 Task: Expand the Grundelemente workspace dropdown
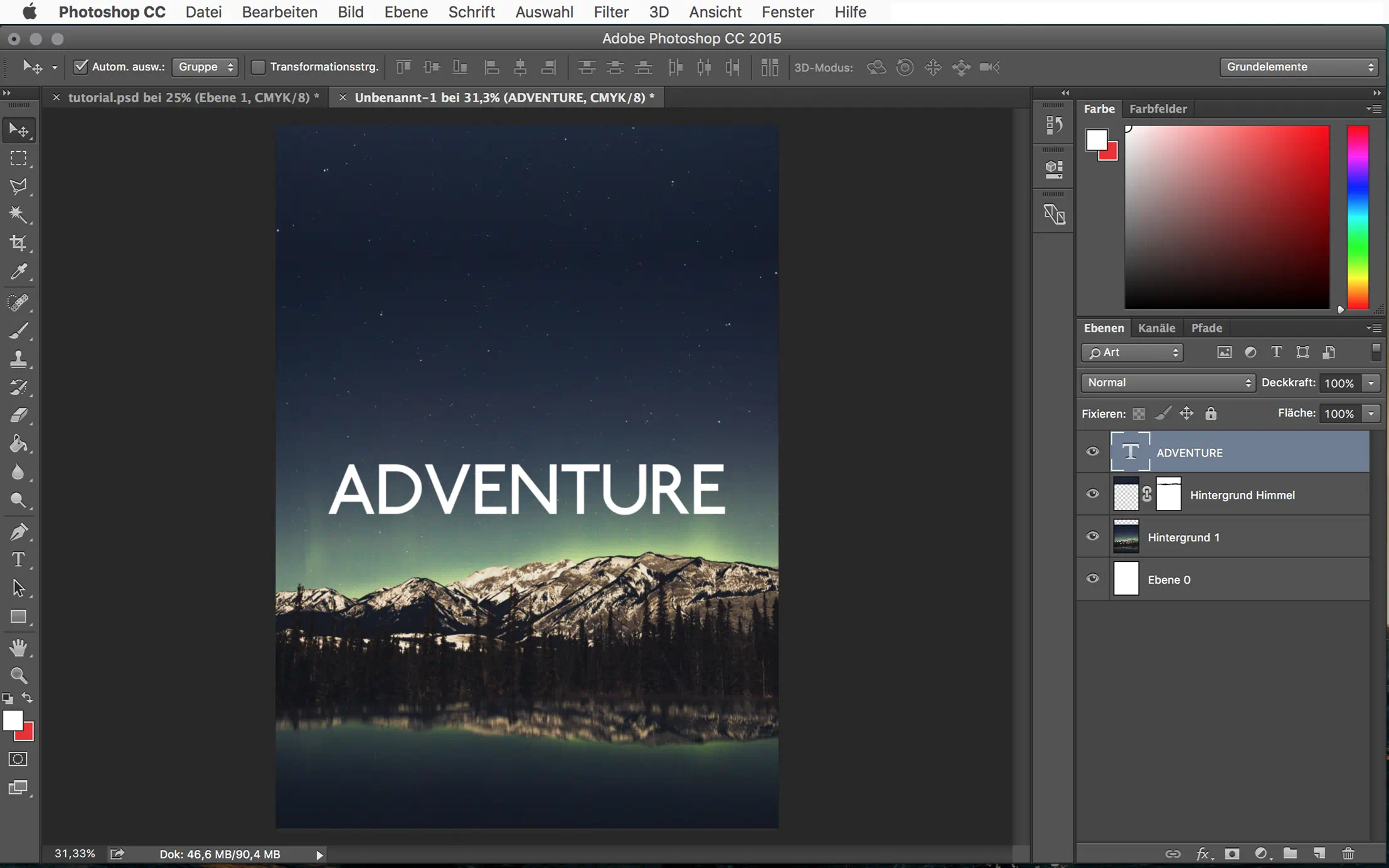point(1299,66)
